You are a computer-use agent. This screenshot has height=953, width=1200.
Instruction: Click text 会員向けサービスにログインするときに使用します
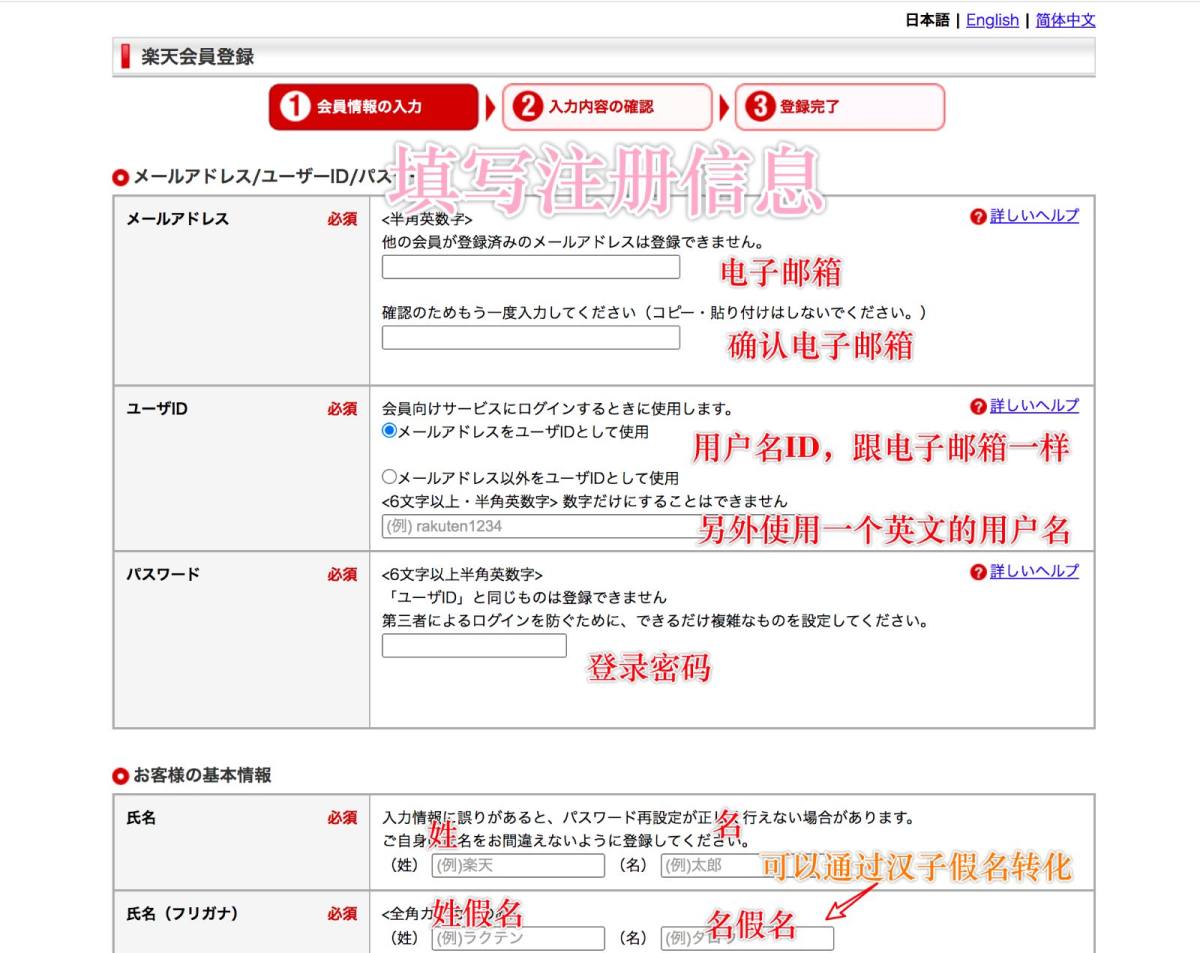point(558,409)
